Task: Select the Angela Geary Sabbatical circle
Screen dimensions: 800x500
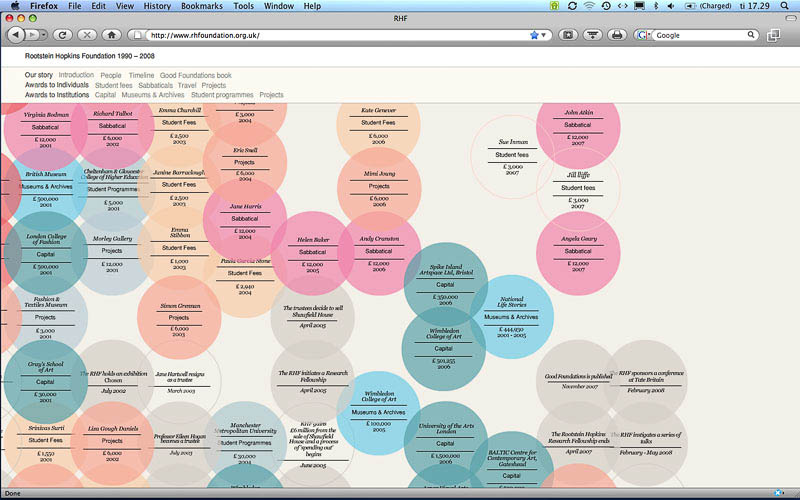Action: pyautogui.click(x=578, y=253)
